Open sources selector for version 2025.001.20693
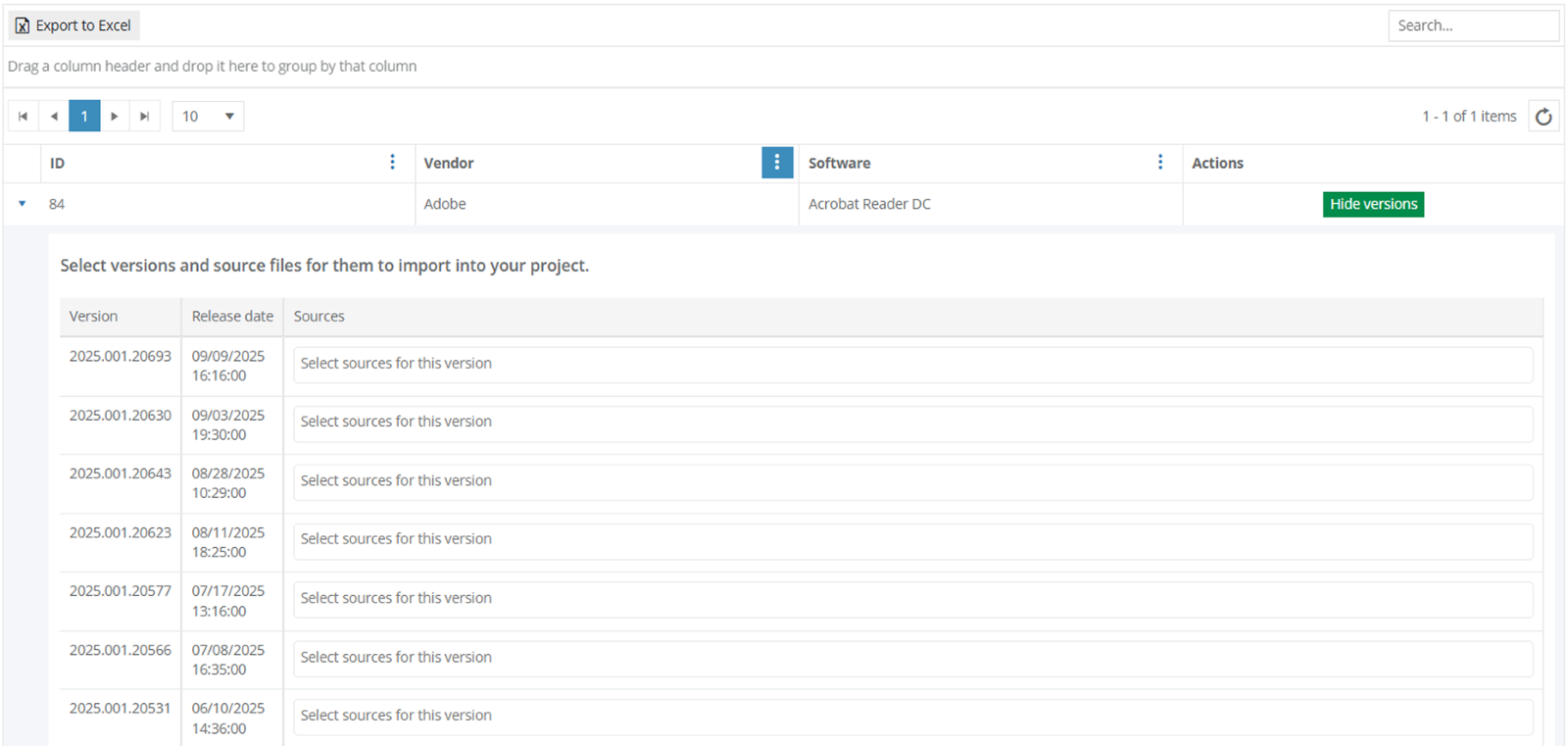This screenshot has height=746, width=1568. [x=912, y=365]
